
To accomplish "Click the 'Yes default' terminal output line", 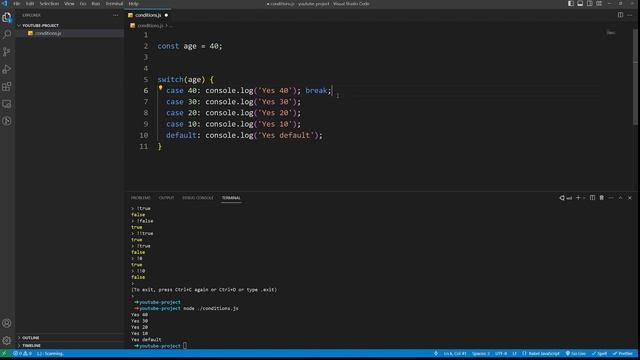I will pyautogui.click(x=146, y=340).
